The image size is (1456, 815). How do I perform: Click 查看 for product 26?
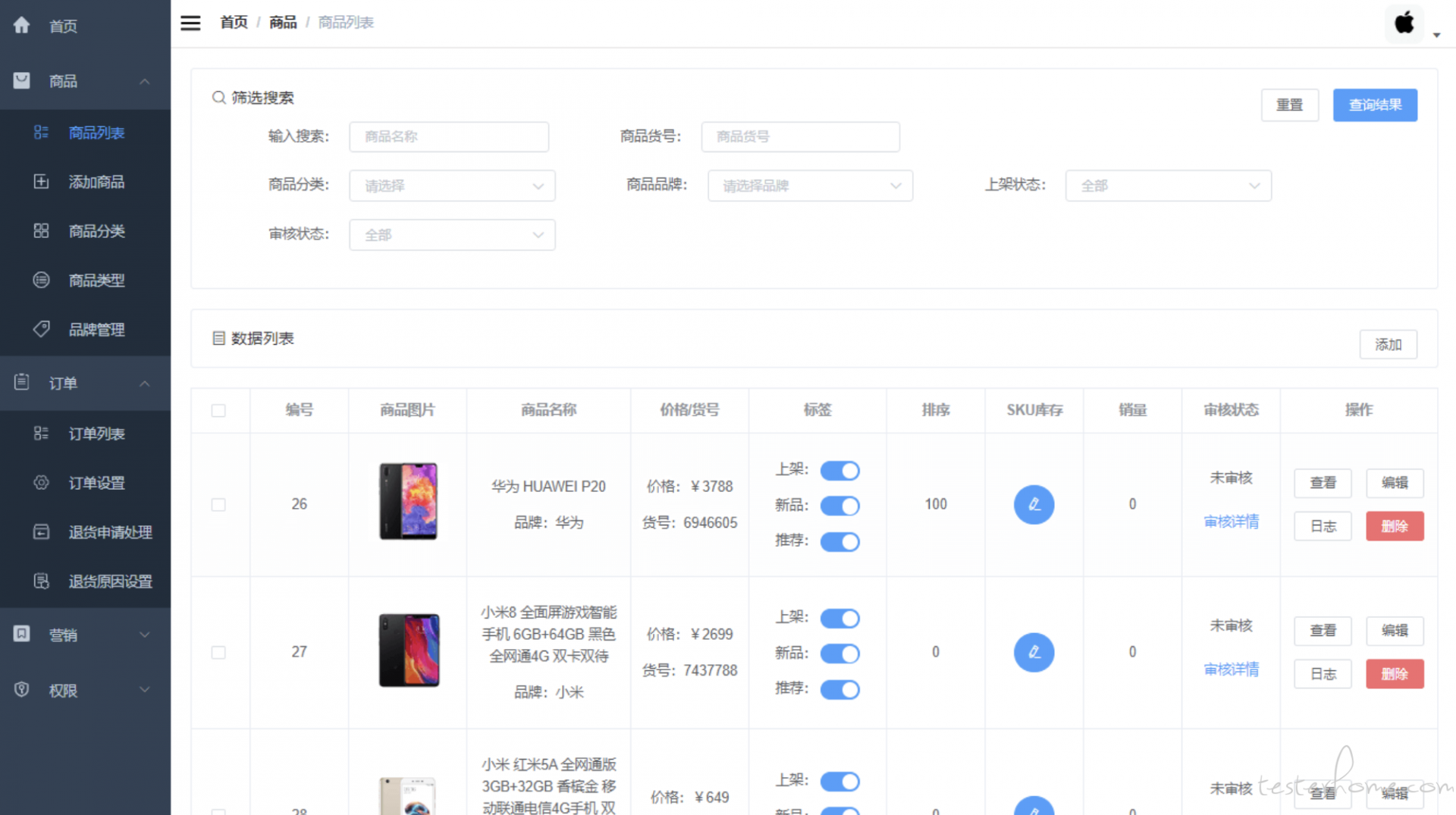pyautogui.click(x=1323, y=483)
